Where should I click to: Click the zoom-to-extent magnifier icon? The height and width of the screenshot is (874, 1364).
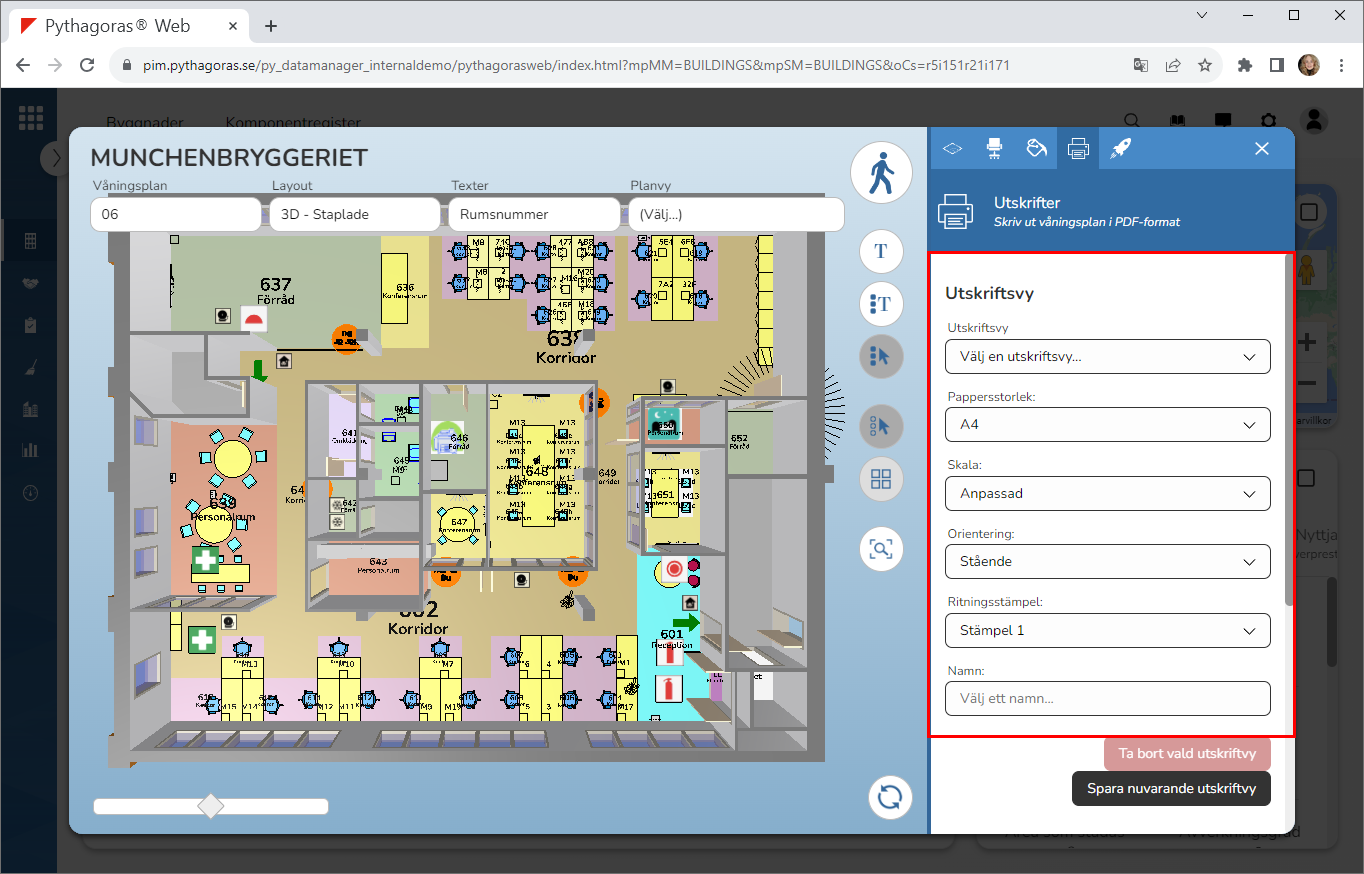(881, 549)
